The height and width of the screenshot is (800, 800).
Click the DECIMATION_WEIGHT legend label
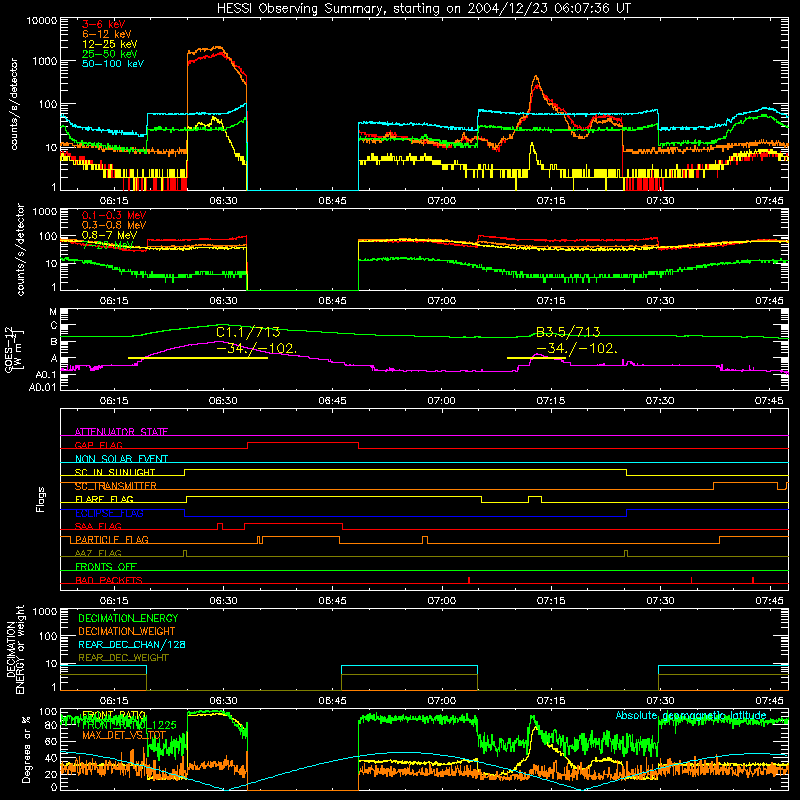click(x=127, y=631)
